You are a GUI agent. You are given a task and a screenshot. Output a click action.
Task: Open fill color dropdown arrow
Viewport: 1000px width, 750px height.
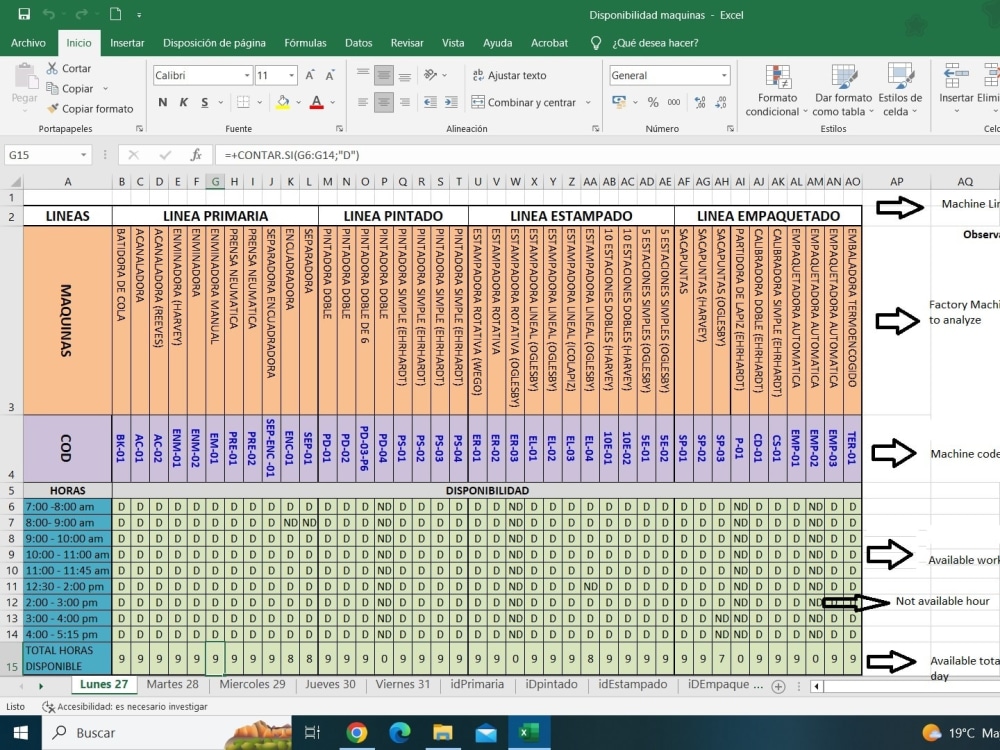[x=298, y=102]
